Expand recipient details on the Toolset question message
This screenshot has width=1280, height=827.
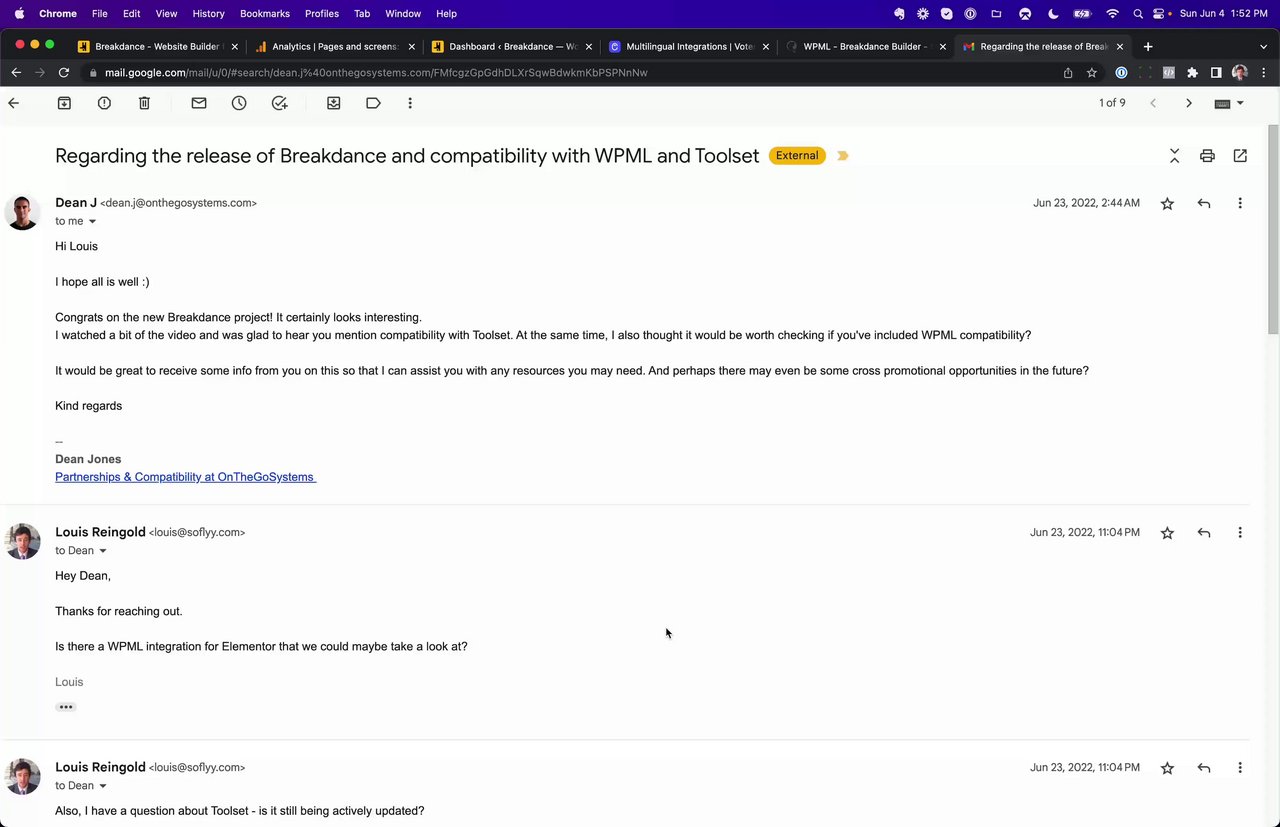click(x=102, y=786)
